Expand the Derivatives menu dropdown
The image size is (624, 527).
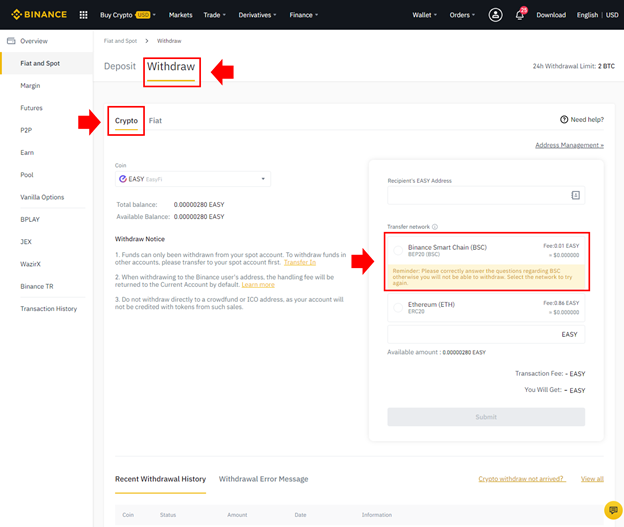pos(257,15)
